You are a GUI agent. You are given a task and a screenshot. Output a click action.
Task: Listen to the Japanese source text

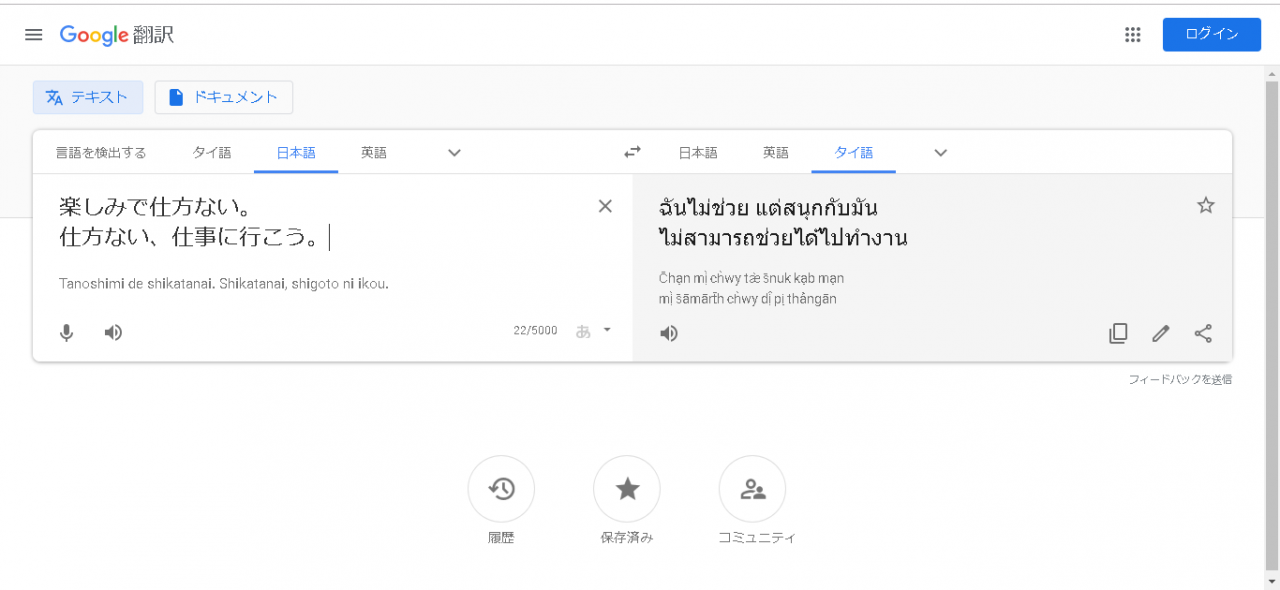(x=113, y=332)
